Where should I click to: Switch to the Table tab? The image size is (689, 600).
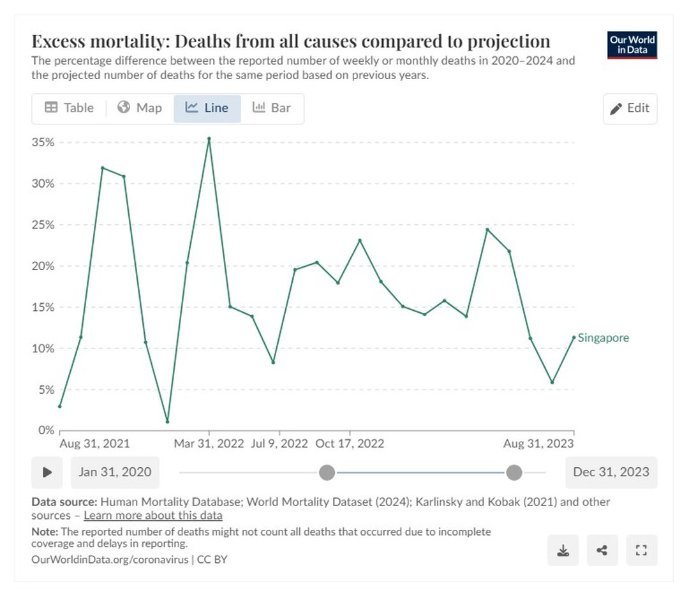click(x=69, y=108)
